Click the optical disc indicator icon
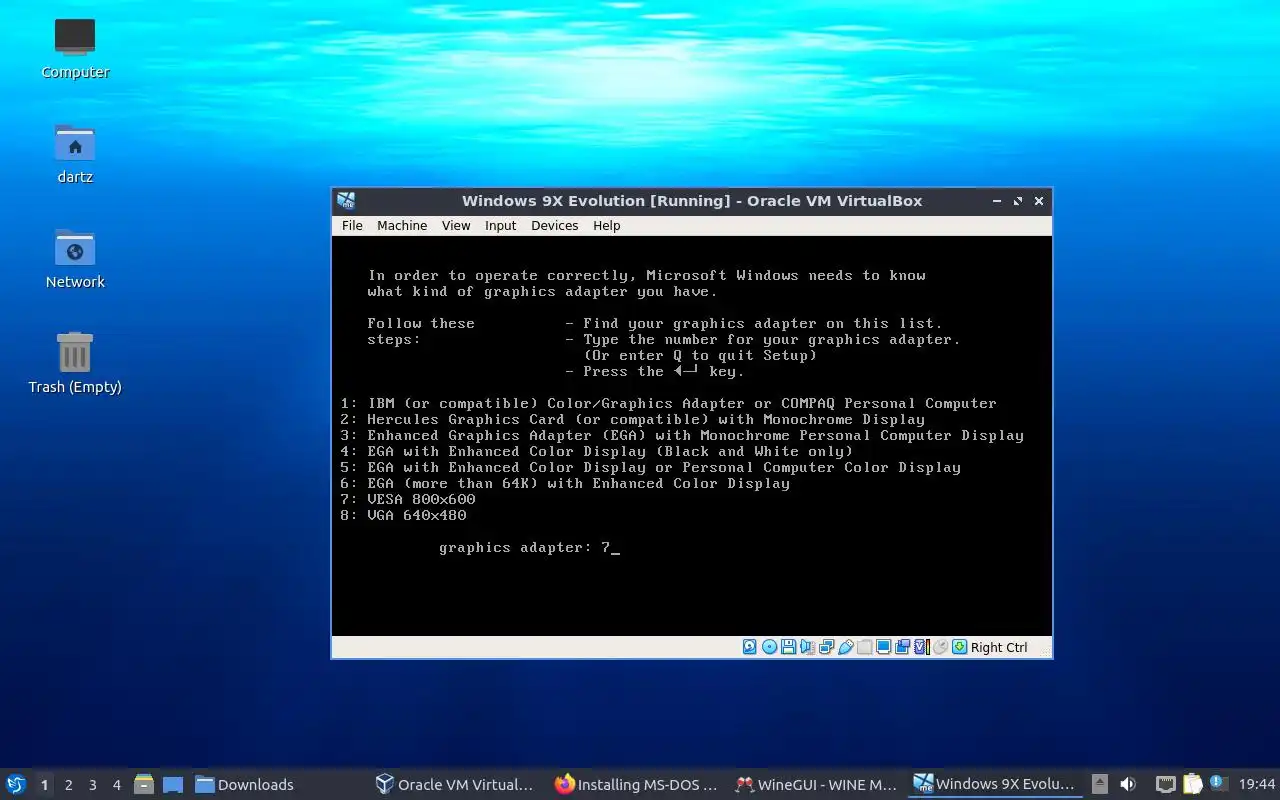This screenshot has height=800, width=1280. pyautogui.click(x=769, y=647)
